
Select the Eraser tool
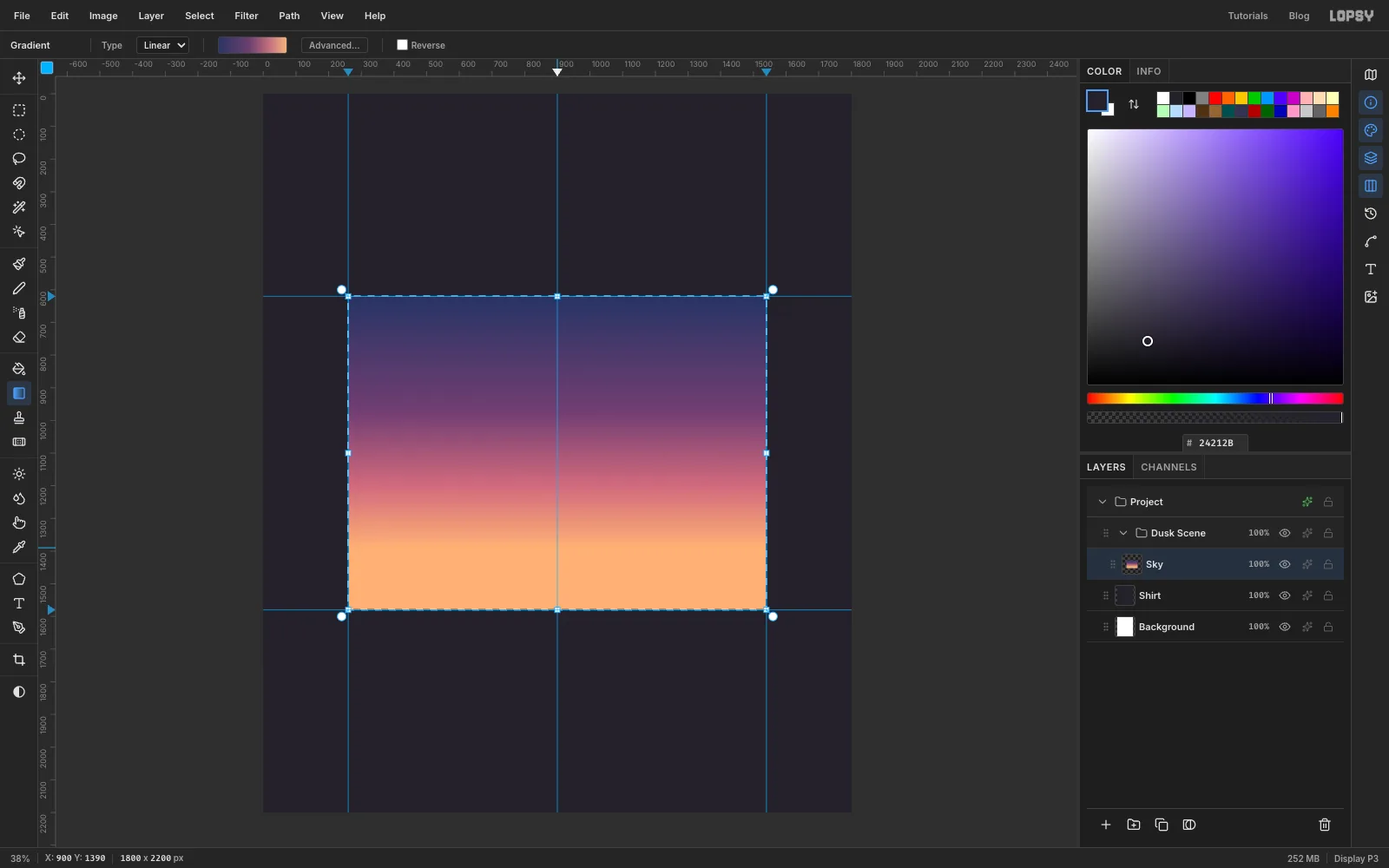18,337
